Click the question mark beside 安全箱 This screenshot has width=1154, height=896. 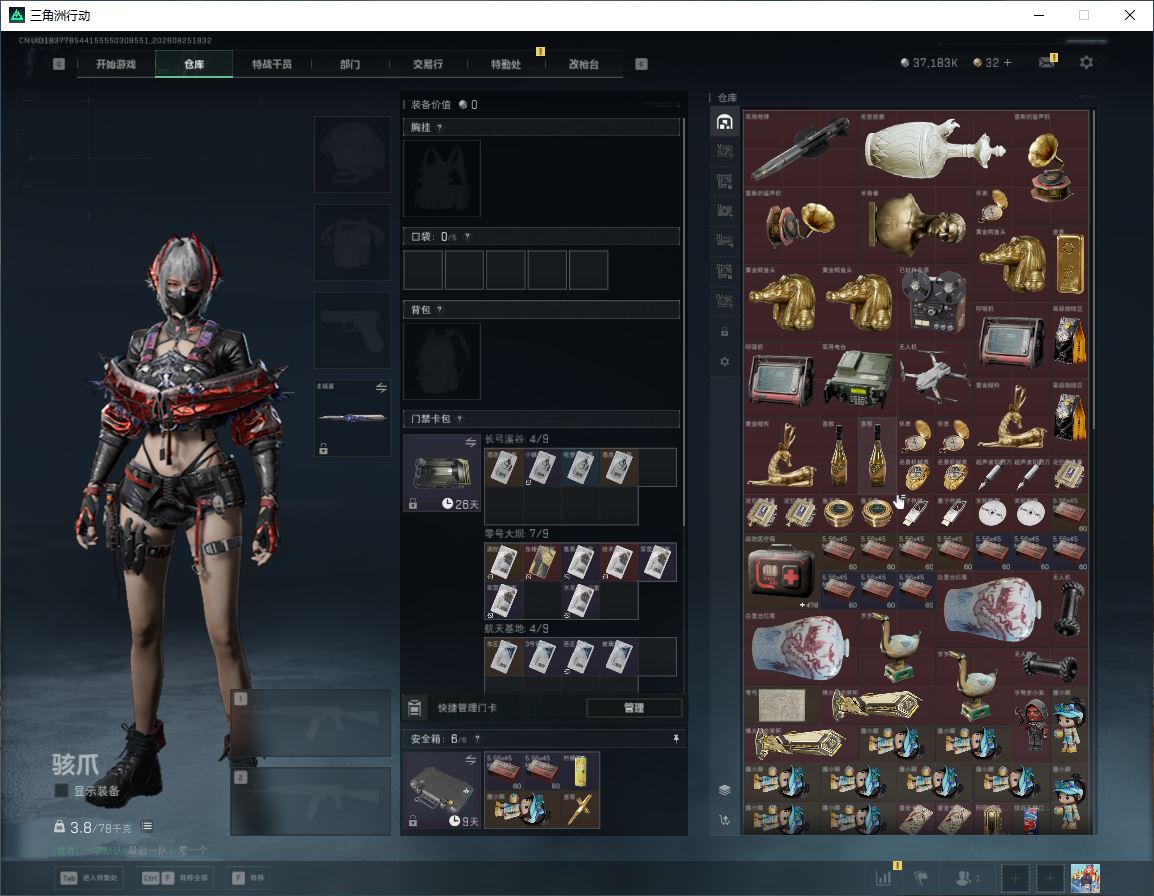(477, 738)
